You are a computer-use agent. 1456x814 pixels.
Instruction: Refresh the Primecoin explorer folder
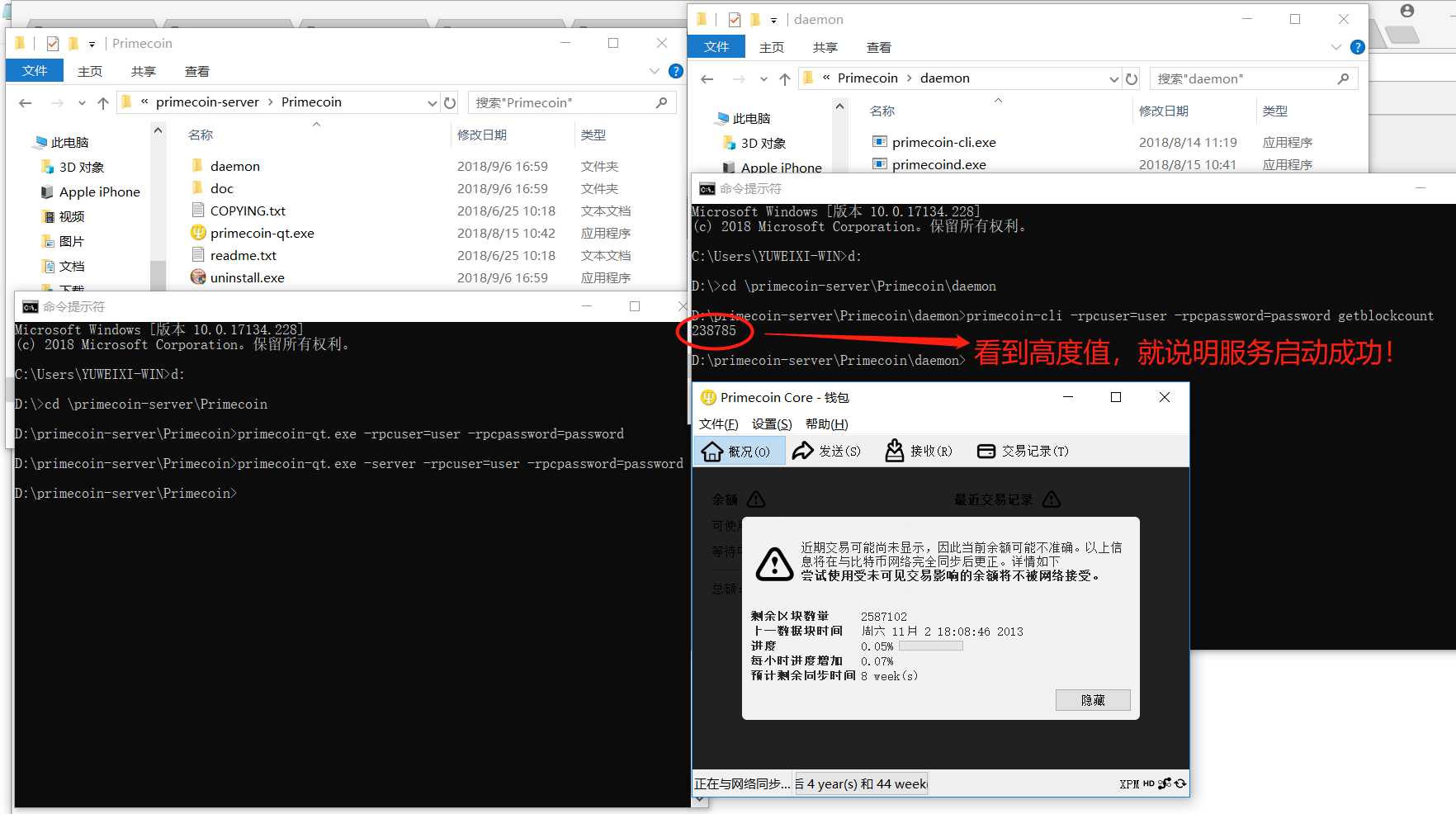click(x=450, y=103)
